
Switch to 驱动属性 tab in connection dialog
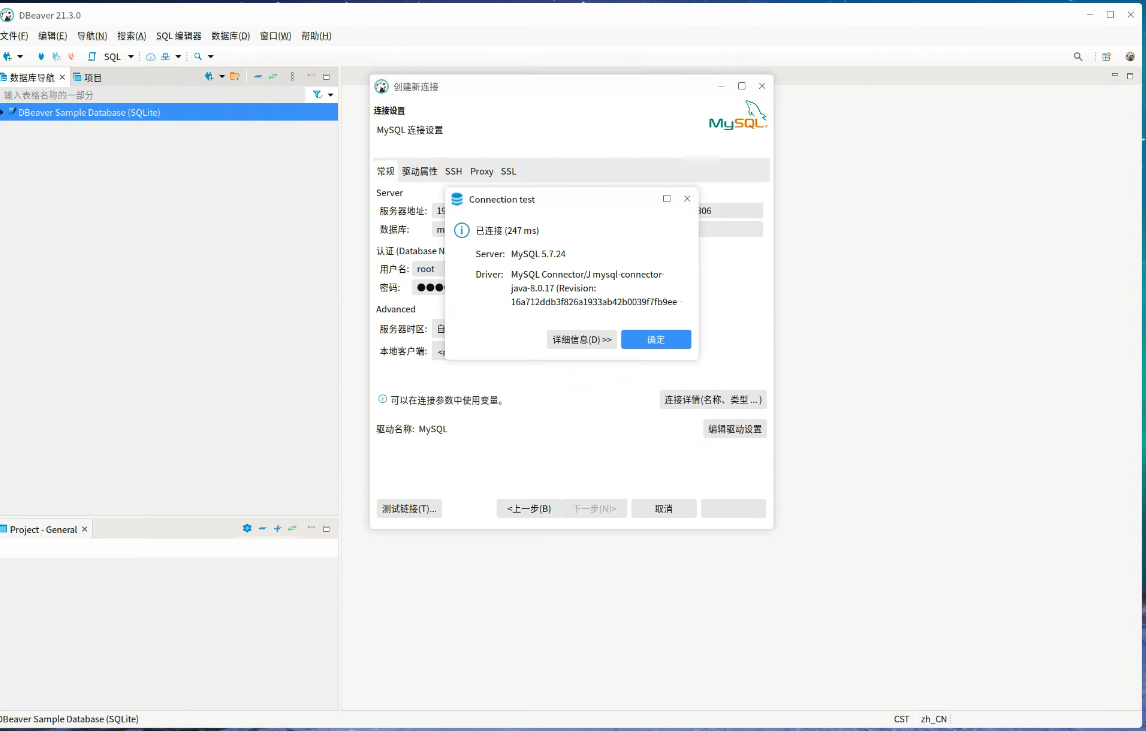pyautogui.click(x=420, y=171)
